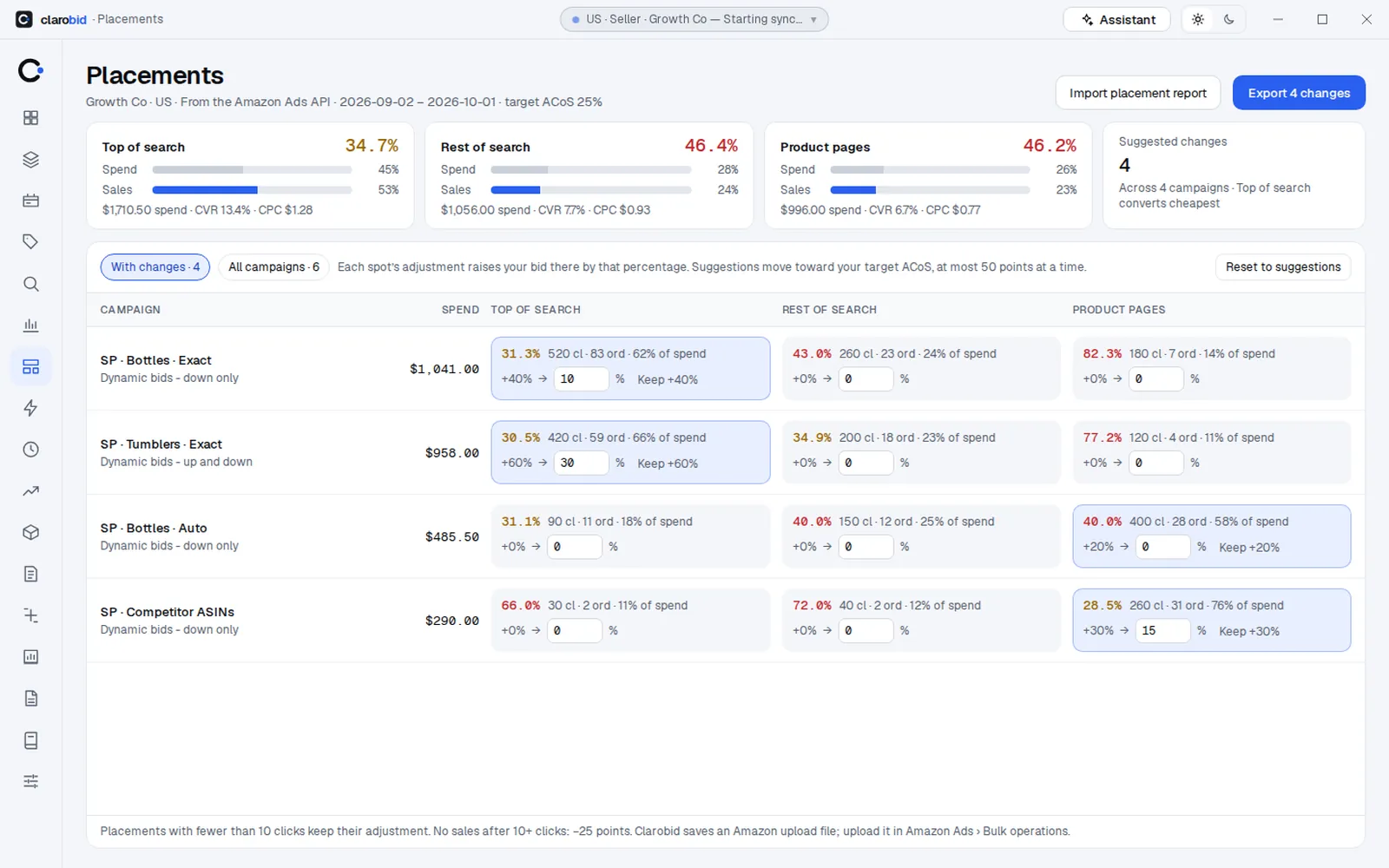
Task: Click the Product pages 46.2% value
Action: pyautogui.click(x=1050, y=146)
